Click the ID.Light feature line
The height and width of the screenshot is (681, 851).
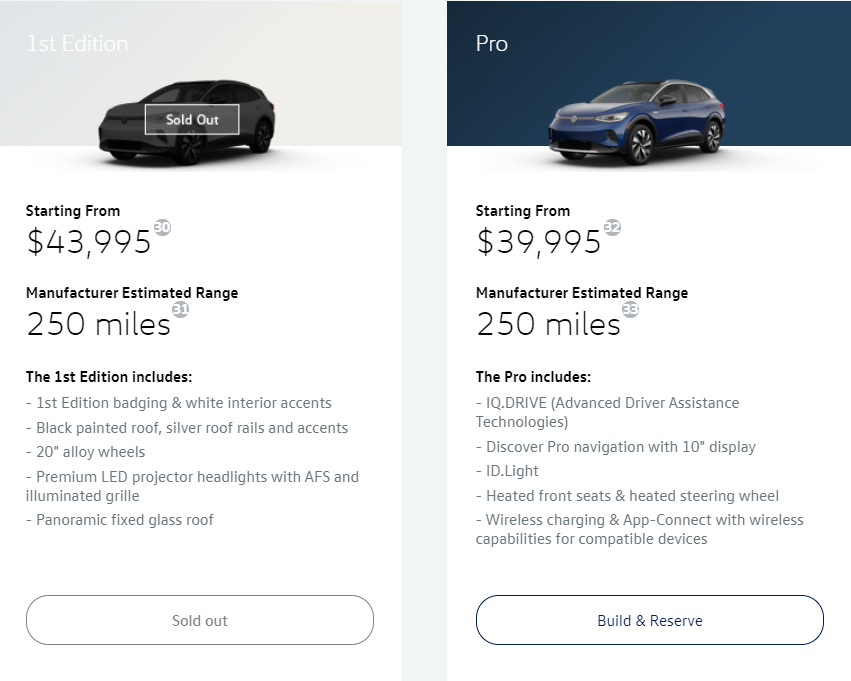[x=507, y=471]
